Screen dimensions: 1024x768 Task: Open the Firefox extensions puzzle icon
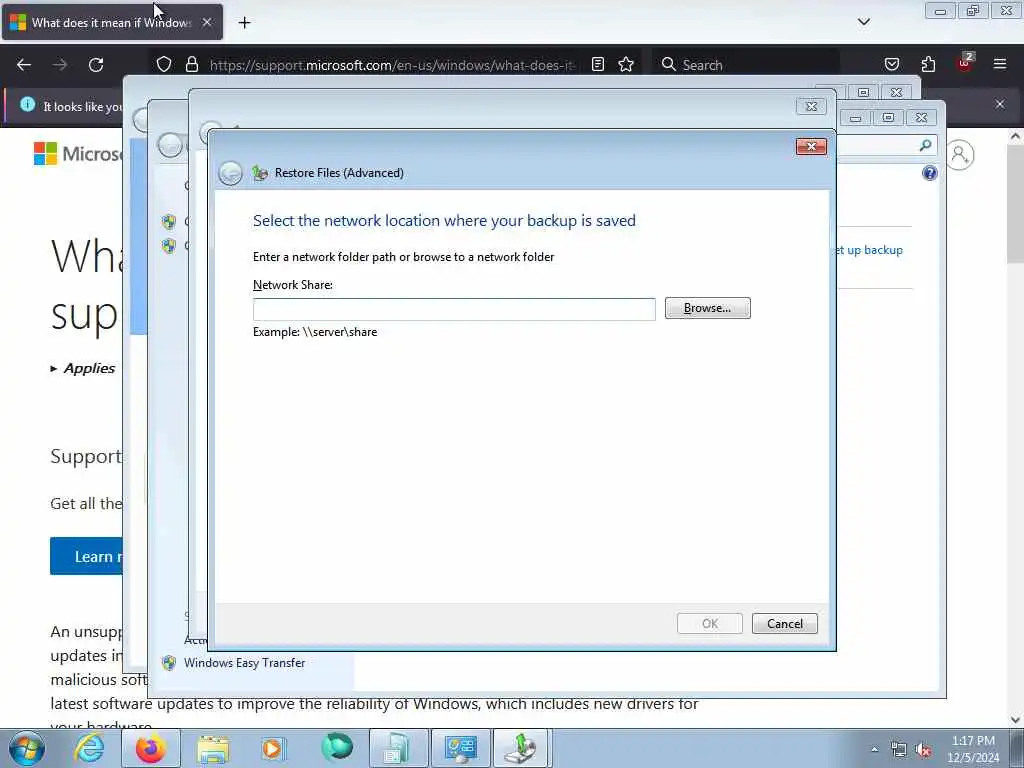928,64
